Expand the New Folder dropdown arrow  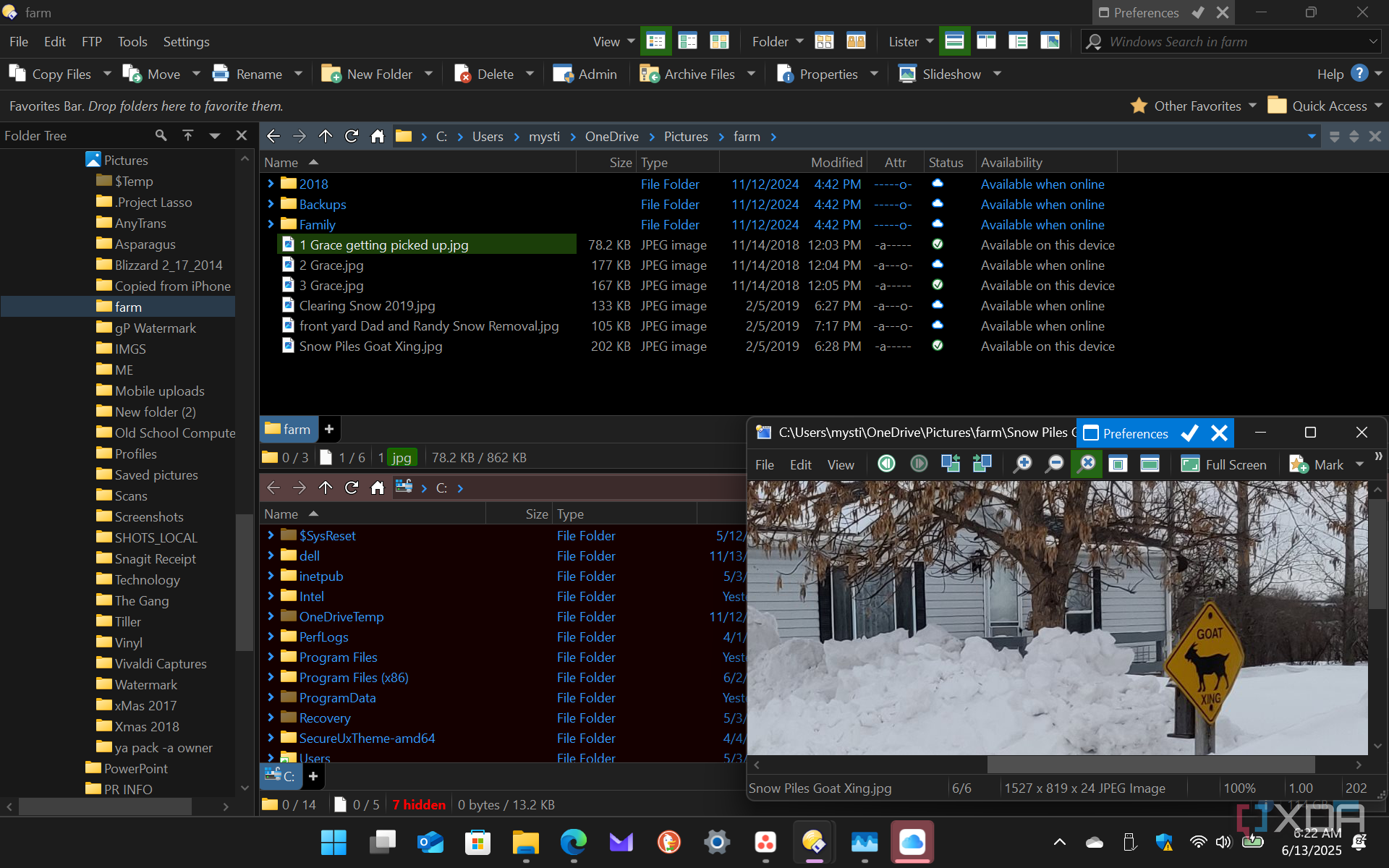(x=428, y=74)
